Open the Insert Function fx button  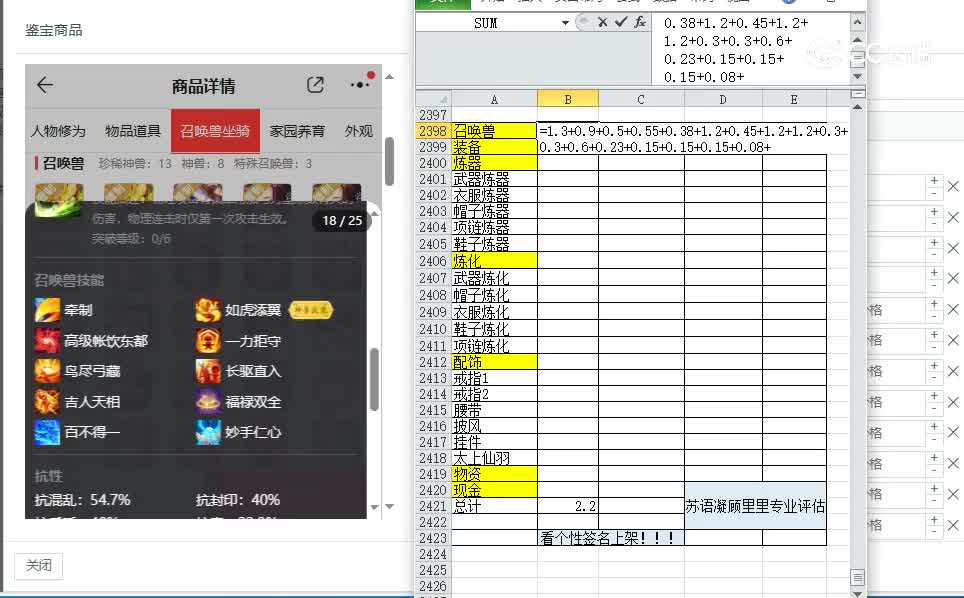pyautogui.click(x=639, y=22)
